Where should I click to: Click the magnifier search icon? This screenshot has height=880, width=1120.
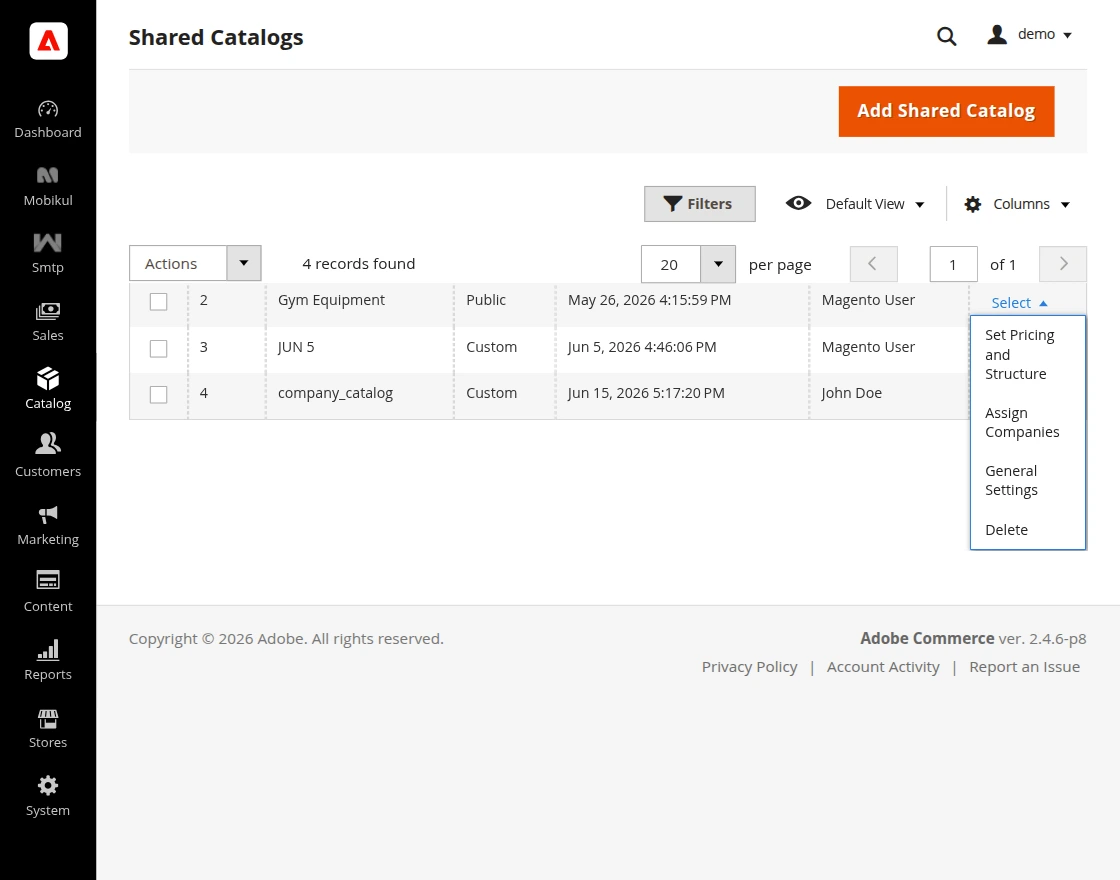pyautogui.click(x=946, y=36)
